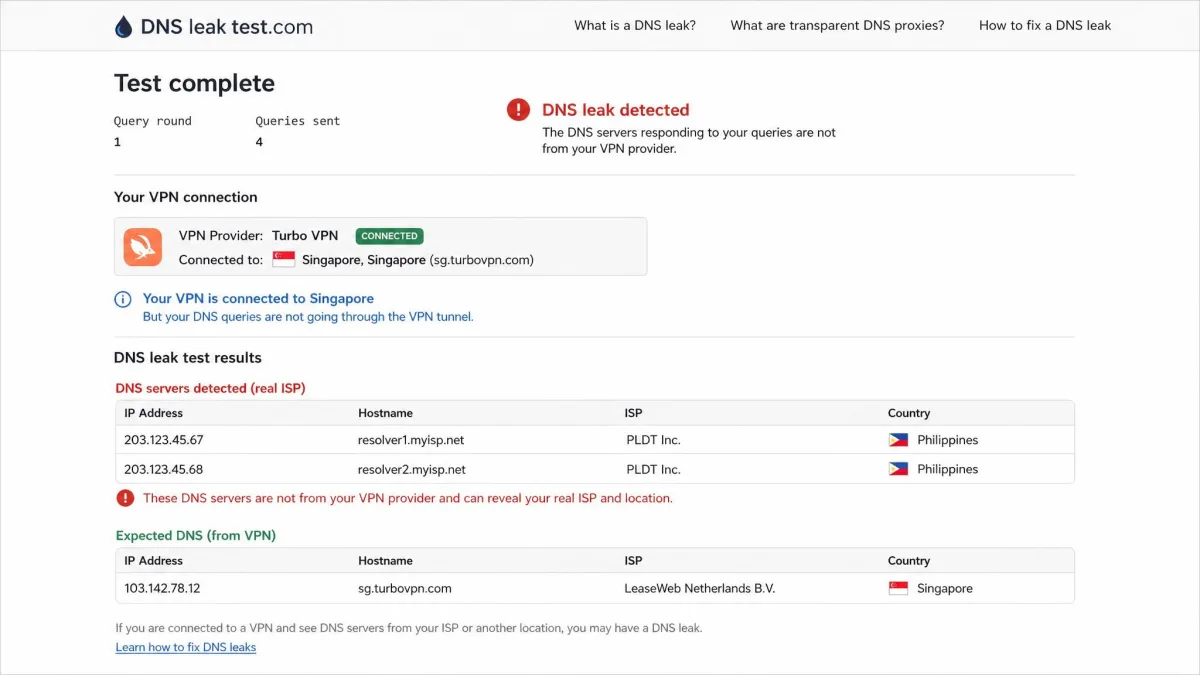The width and height of the screenshot is (1200, 675).
Task: Click ISP column header in detected servers table
Action: (x=633, y=413)
